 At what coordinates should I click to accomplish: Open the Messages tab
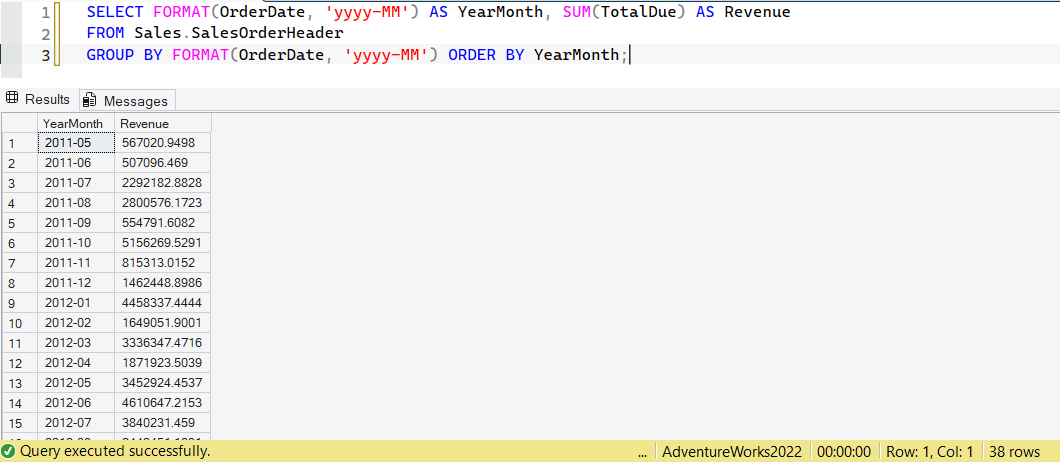(x=127, y=101)
